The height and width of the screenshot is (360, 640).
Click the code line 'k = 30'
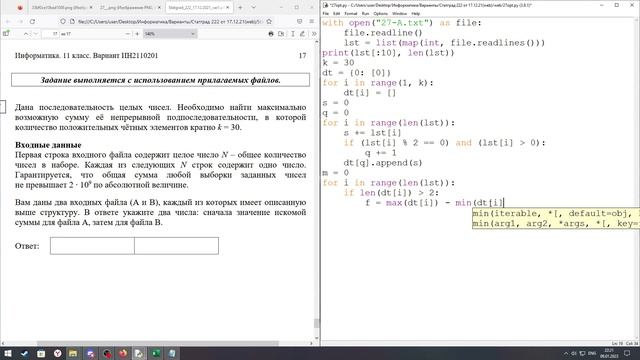[x=338, y=63]
